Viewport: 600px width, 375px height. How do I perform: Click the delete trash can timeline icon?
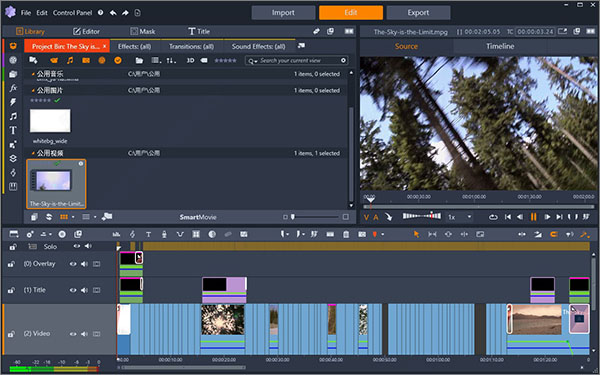click(x=346, y=234)
